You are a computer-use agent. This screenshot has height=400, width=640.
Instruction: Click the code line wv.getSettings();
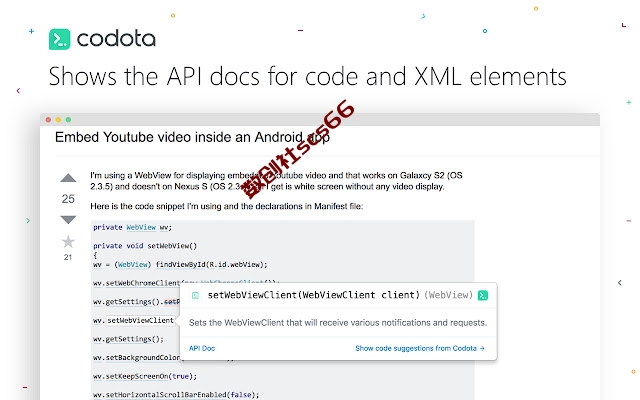pos(128,339)
